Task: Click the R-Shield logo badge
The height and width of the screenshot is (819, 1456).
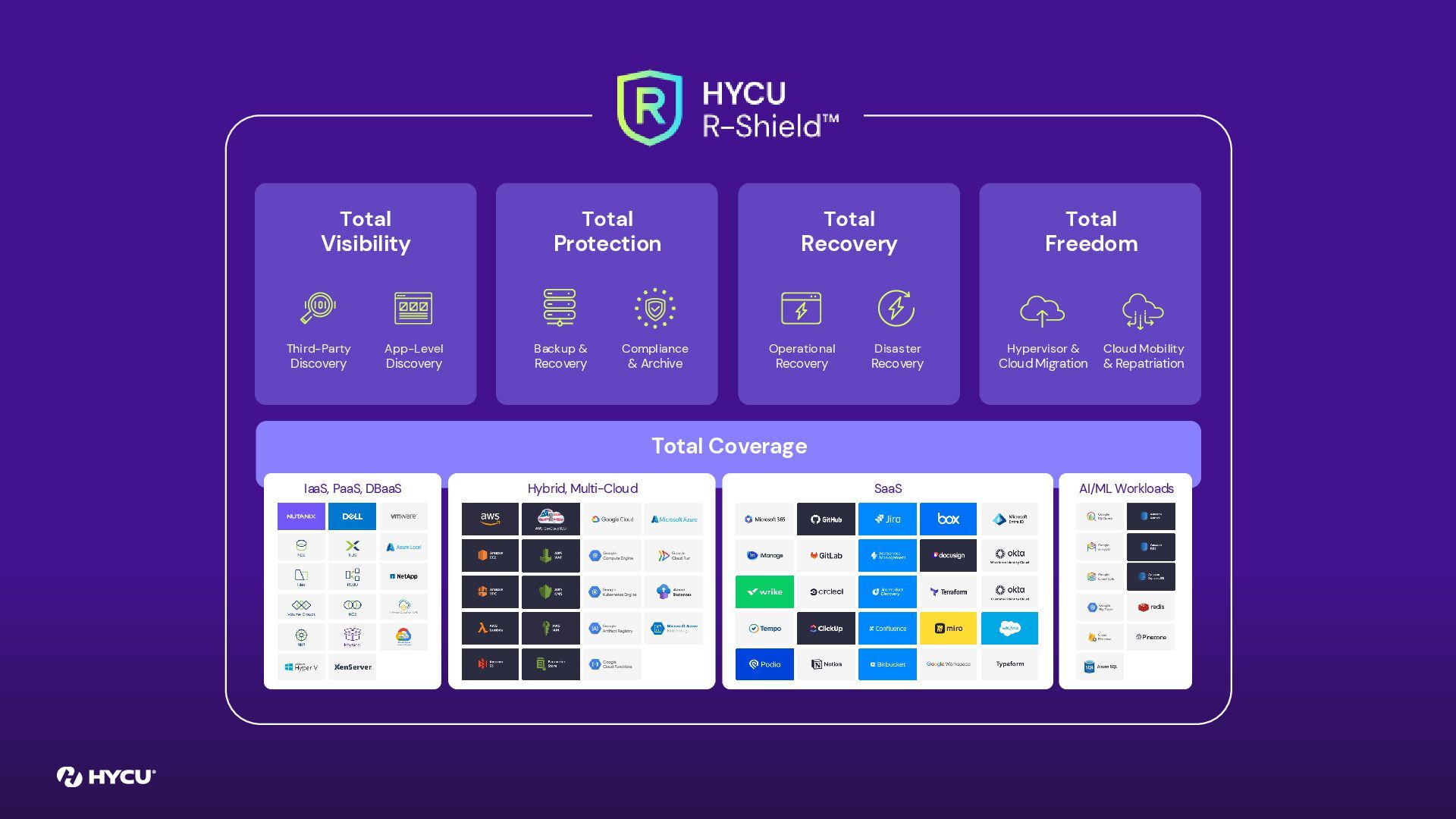Action: (x=649, y=108)
